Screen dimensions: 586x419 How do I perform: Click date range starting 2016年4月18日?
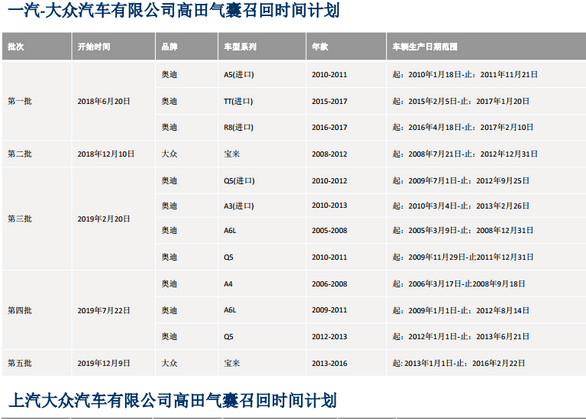pos(463,127)
